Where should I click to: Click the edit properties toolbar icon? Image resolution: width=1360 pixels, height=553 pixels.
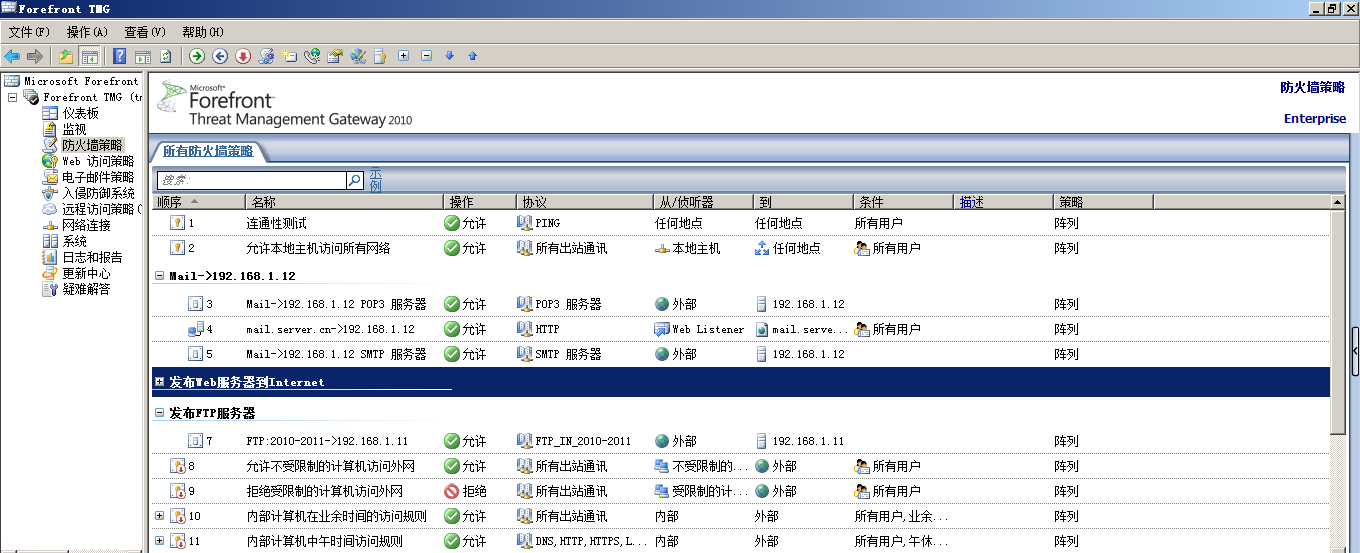click(x=335, y=56)
